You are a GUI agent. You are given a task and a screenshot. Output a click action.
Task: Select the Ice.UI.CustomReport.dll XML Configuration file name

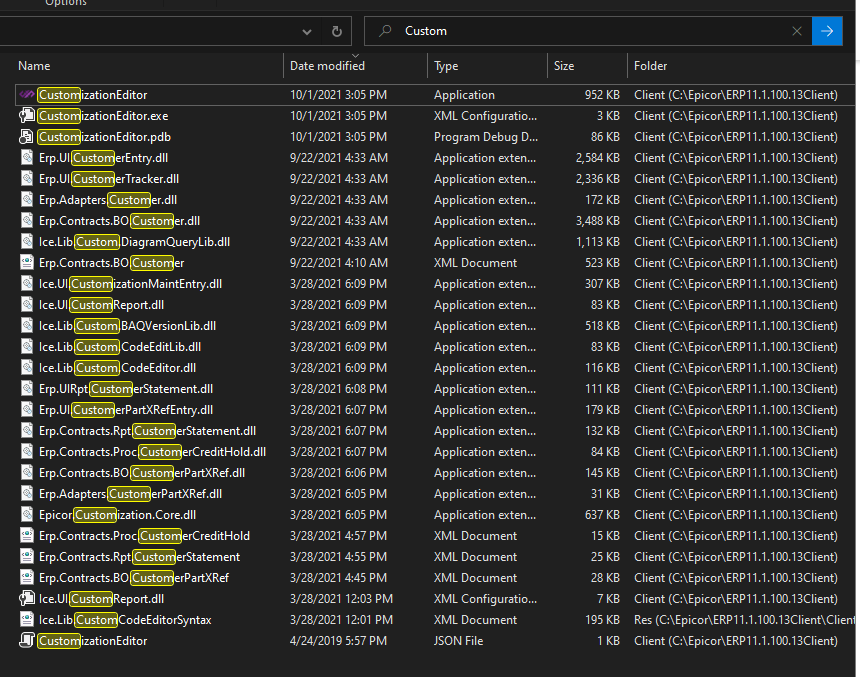pyautogui.click(x=101, y=599)
